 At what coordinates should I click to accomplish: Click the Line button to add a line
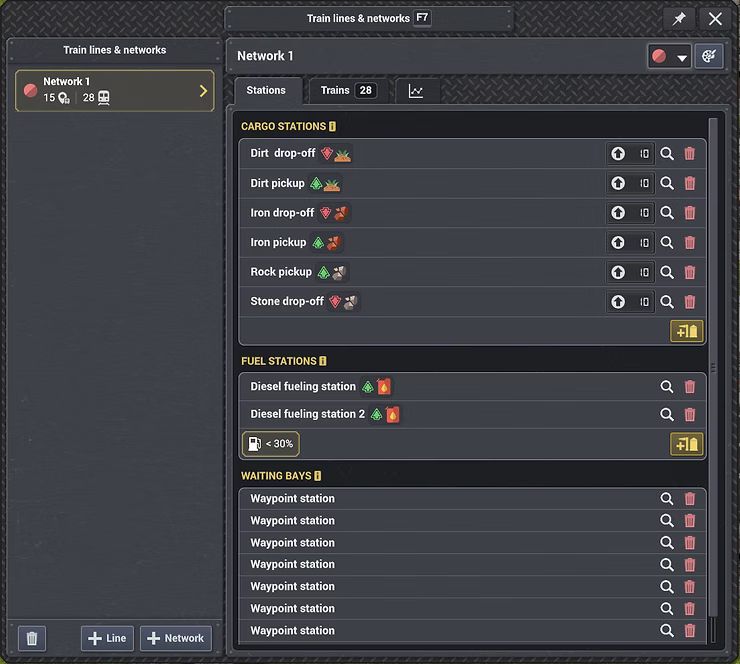point(107,638)
